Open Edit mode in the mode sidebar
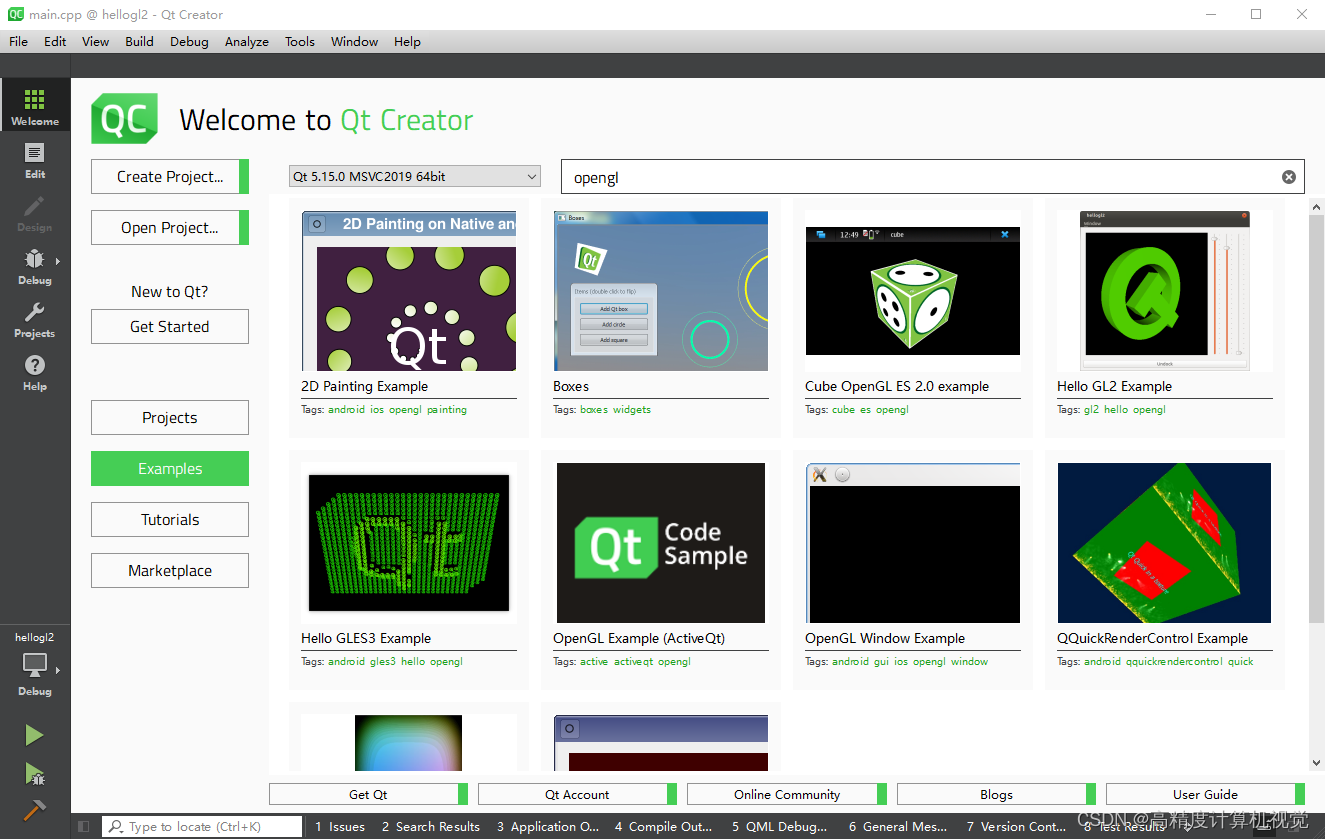 (35, 159)
